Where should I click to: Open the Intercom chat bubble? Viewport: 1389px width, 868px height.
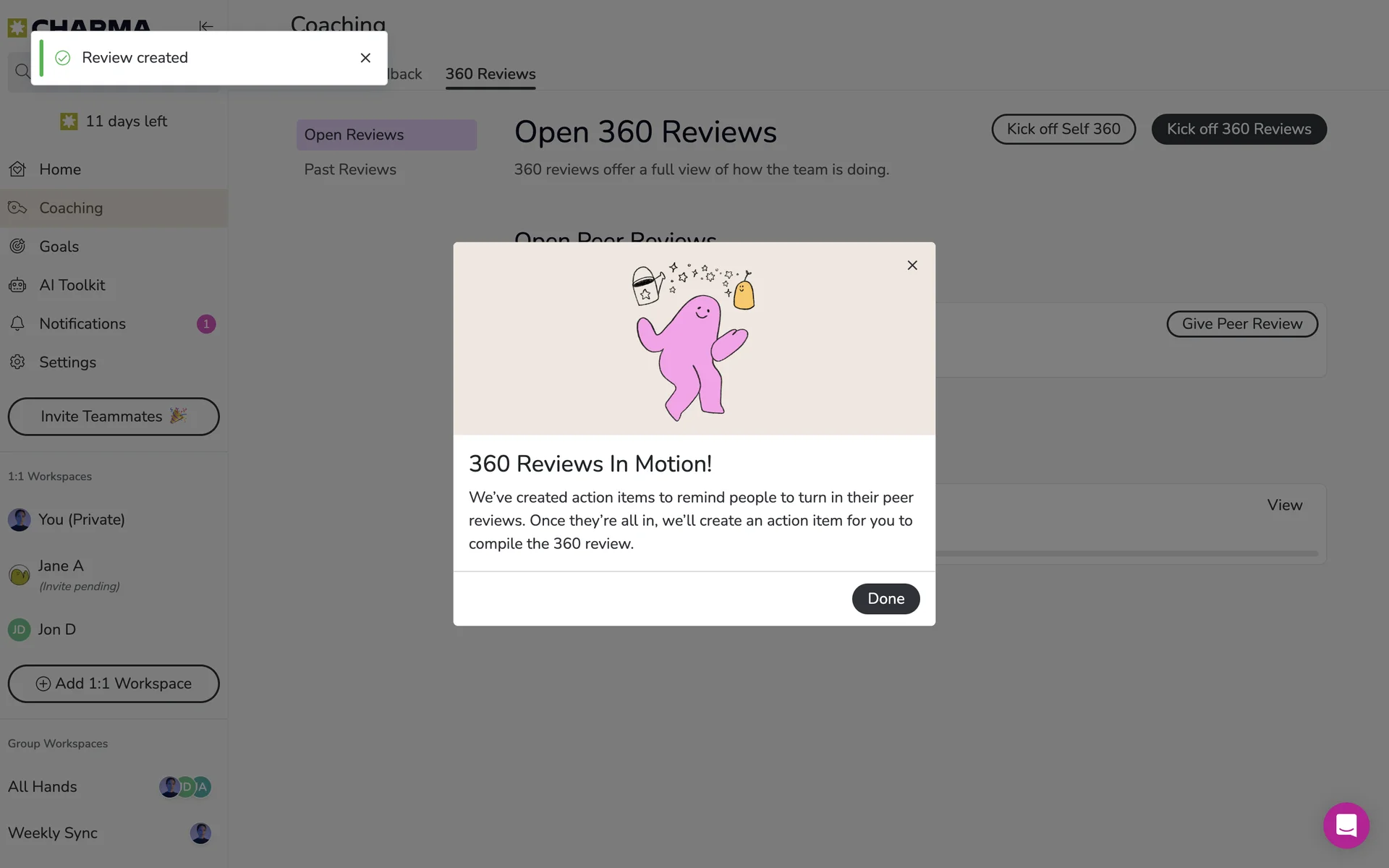[x=1346, y=825]
